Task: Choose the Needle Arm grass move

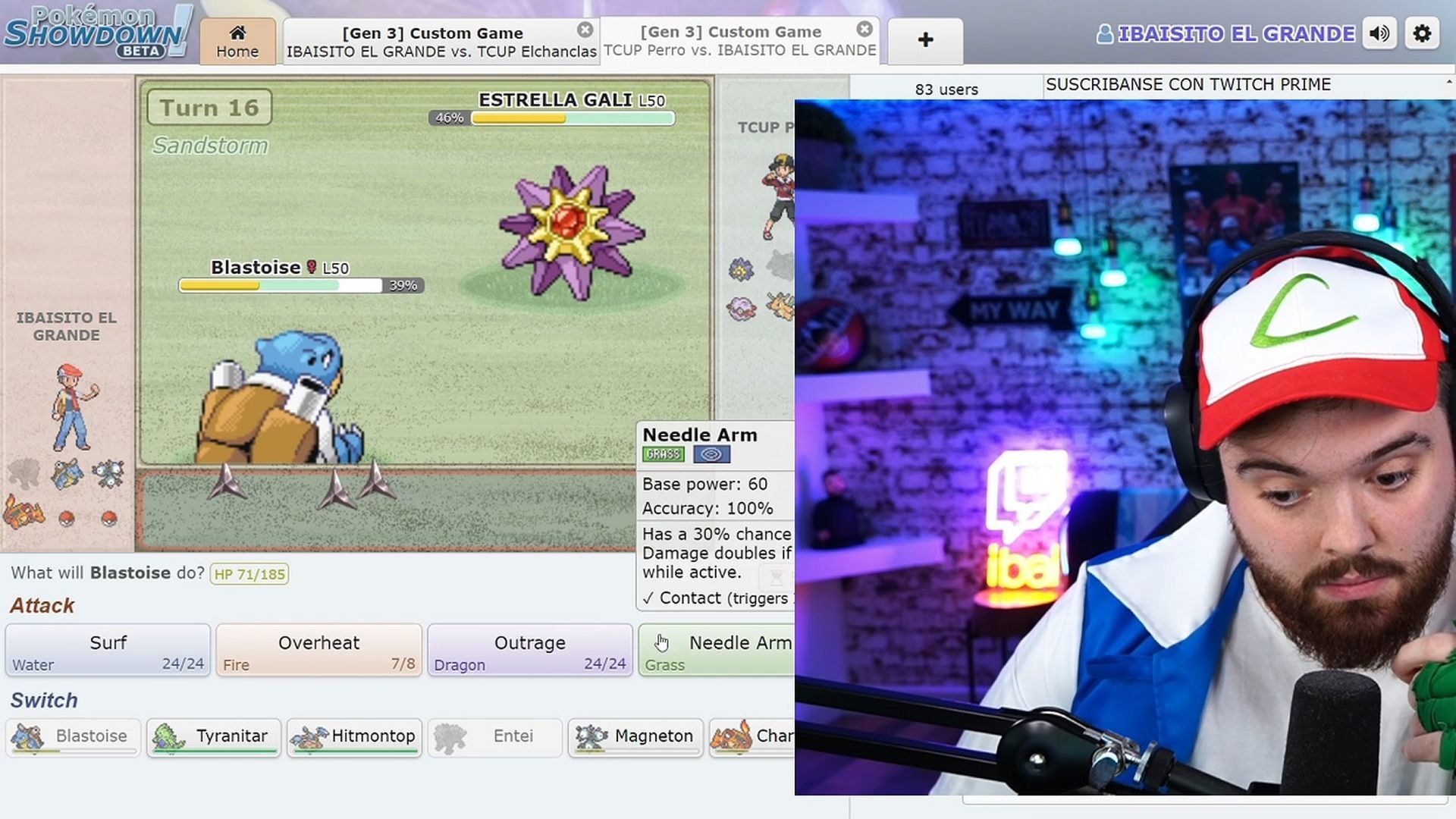Action: [x=717, y=651]
